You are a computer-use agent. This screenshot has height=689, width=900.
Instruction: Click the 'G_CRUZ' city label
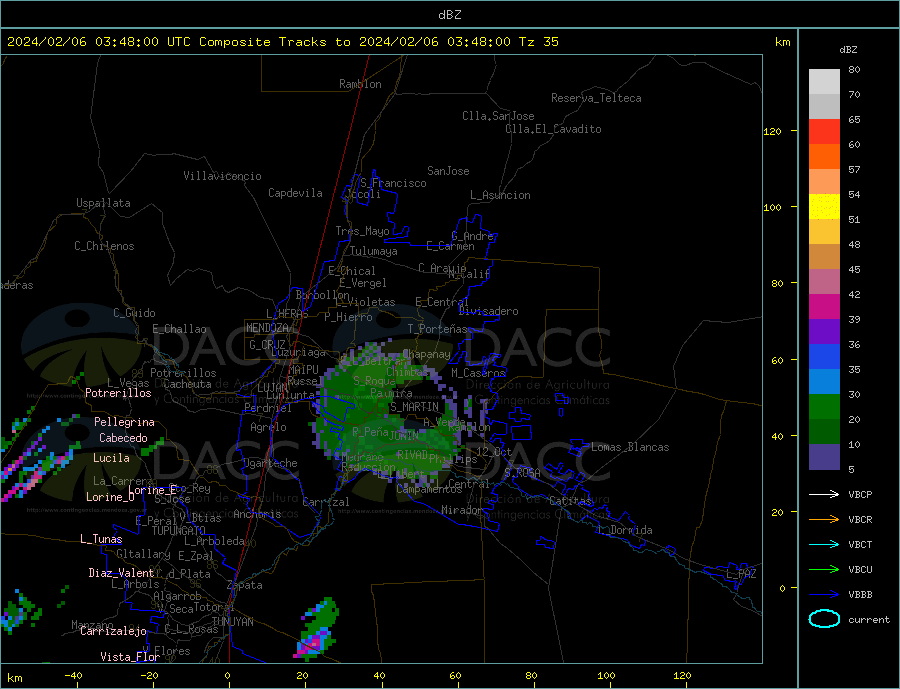267,344
